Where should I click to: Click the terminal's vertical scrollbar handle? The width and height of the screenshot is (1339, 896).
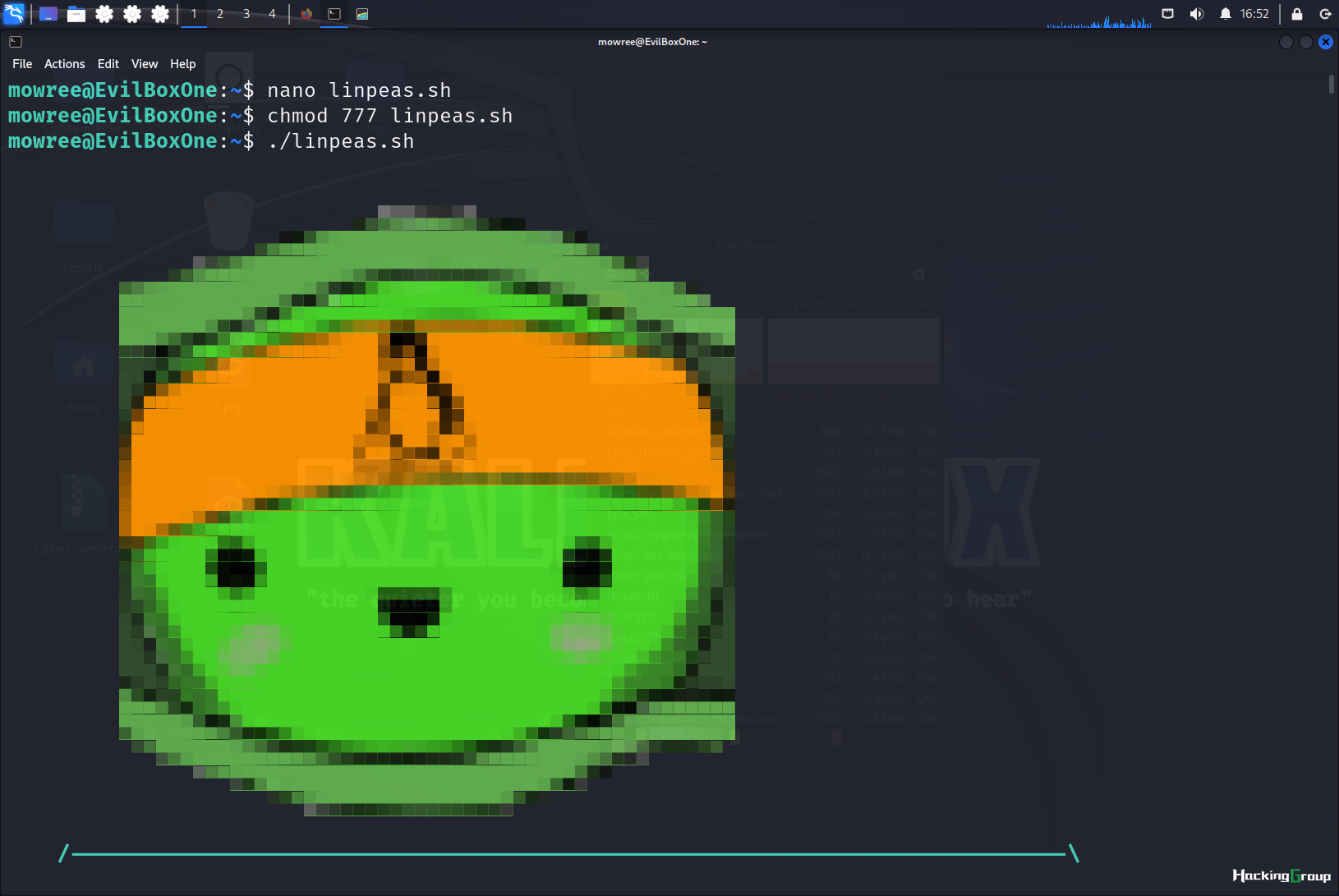pyautogui.click(x=1332, y=84)
